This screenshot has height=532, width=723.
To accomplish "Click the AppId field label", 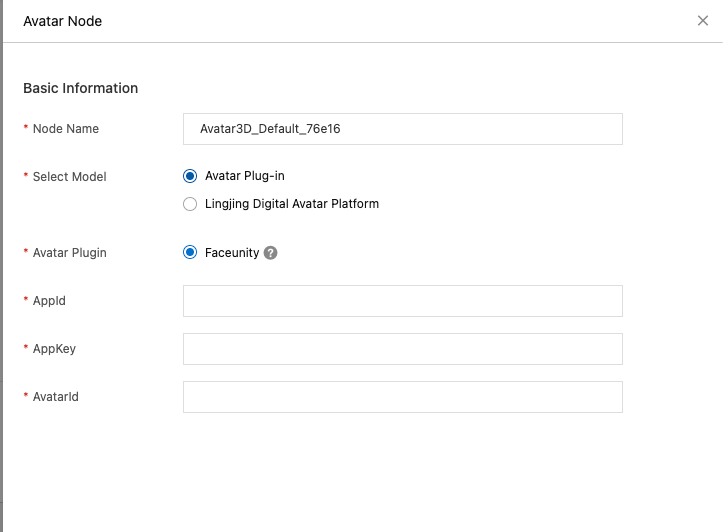I will click(x=49, y=301).
